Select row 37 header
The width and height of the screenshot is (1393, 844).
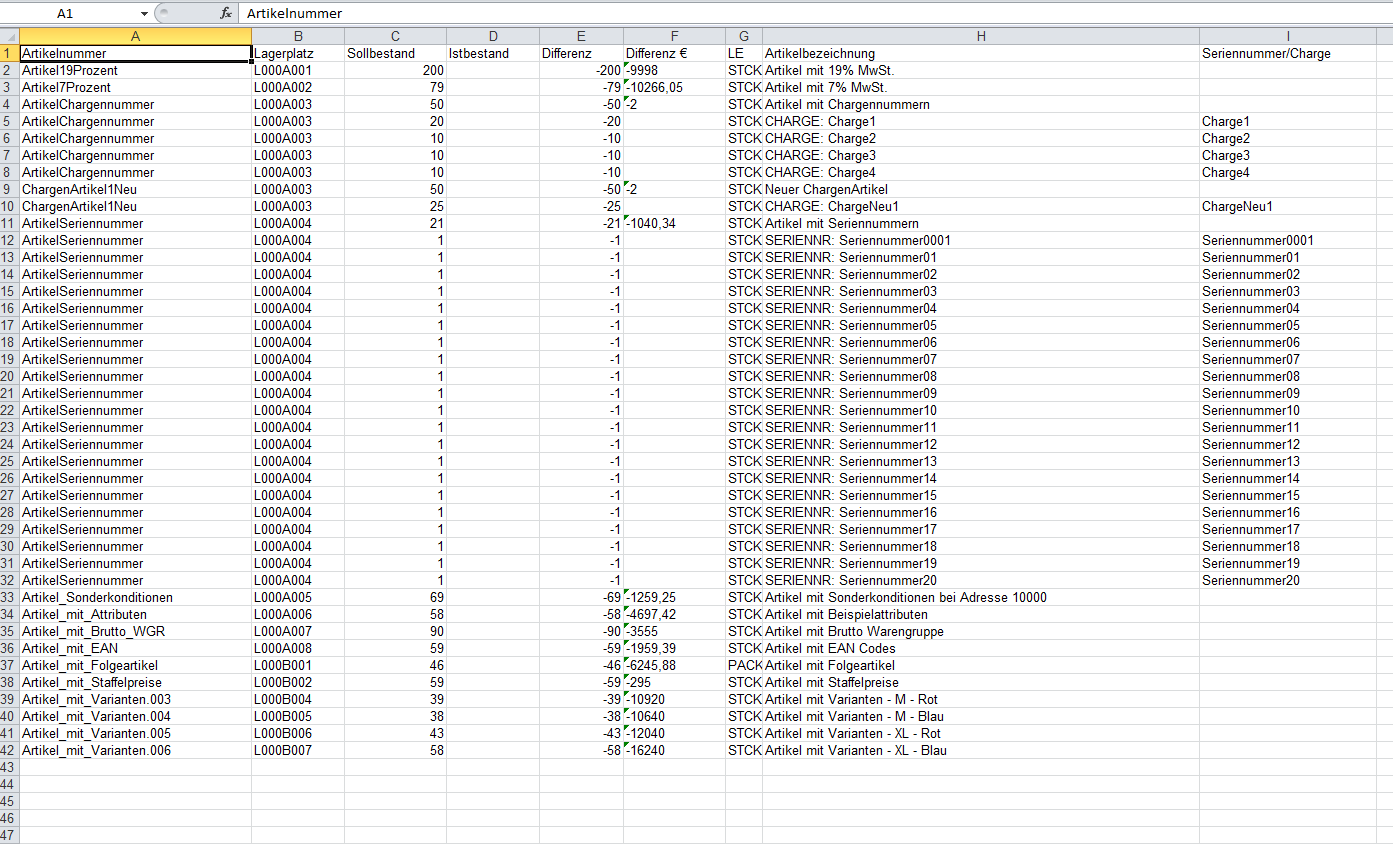(x=9, y=665)
